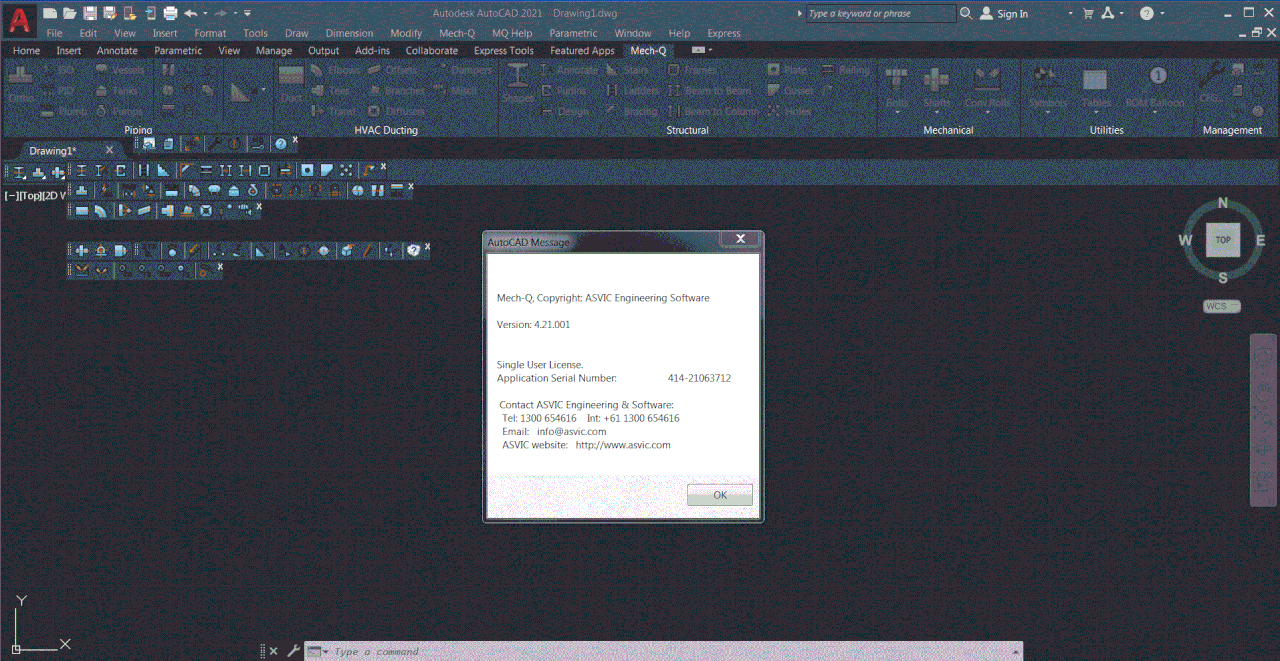Select the Drawing1* document tab
Screen dimensions: 1280x661
coord(53,150)
